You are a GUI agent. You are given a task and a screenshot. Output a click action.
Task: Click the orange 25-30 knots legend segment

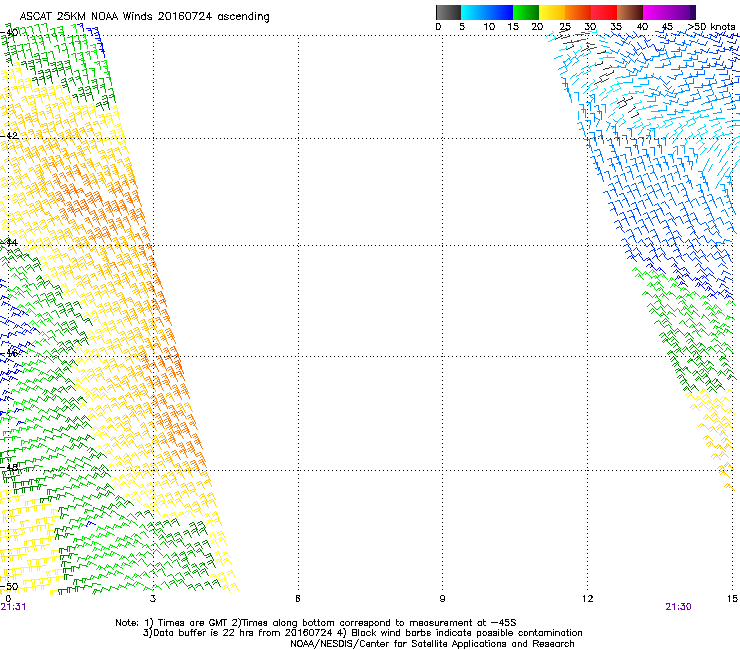pos(578,12)
